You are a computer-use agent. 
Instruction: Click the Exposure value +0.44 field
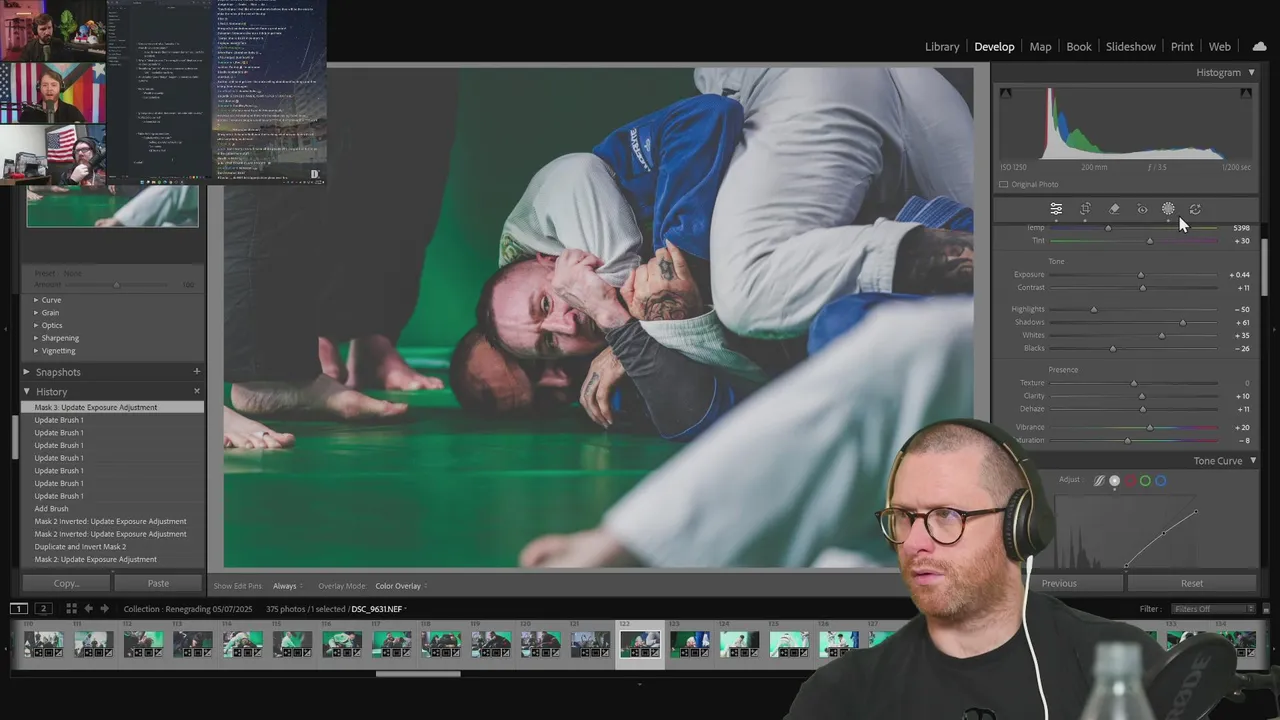click(x=1240, y=275)
